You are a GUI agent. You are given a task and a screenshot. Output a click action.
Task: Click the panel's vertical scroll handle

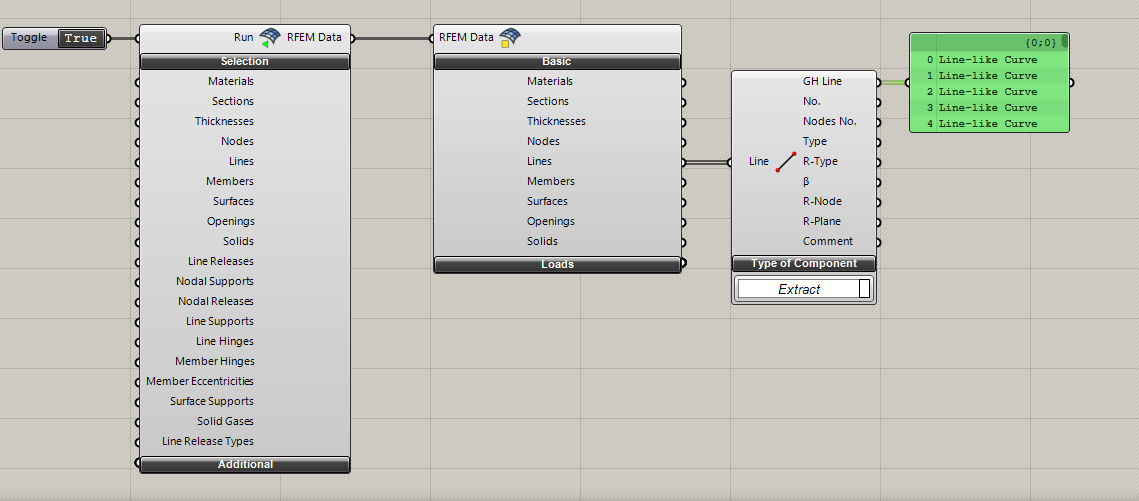click(1064, 41)
